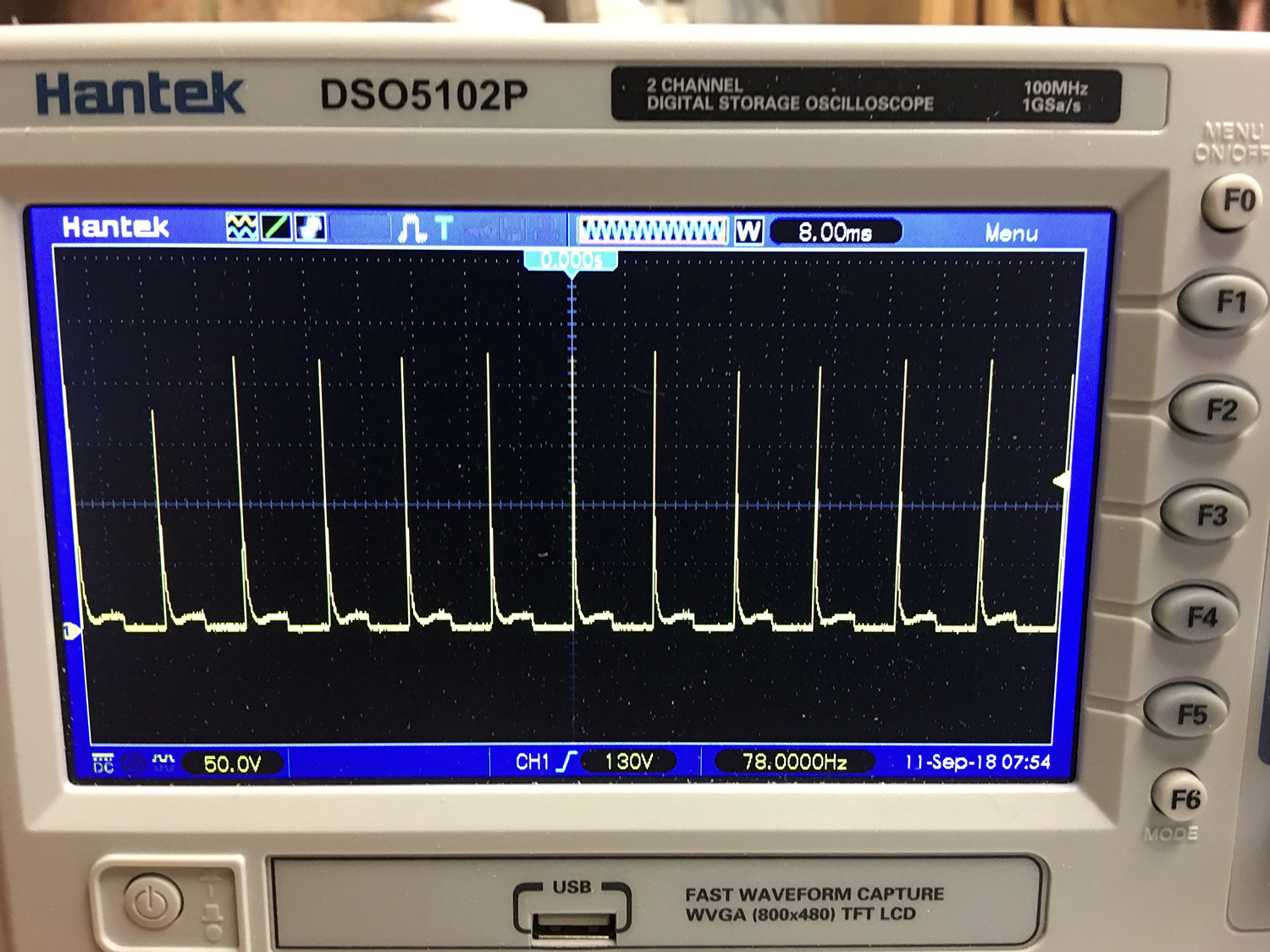Image resolution: width=1270 pixels, height=952 pixels.
Task: Click the 2 CHANNEL DIGITAL STORAGE OSCILLOSCOPE label
Action: pyautogui.click(x=790, y=95)
